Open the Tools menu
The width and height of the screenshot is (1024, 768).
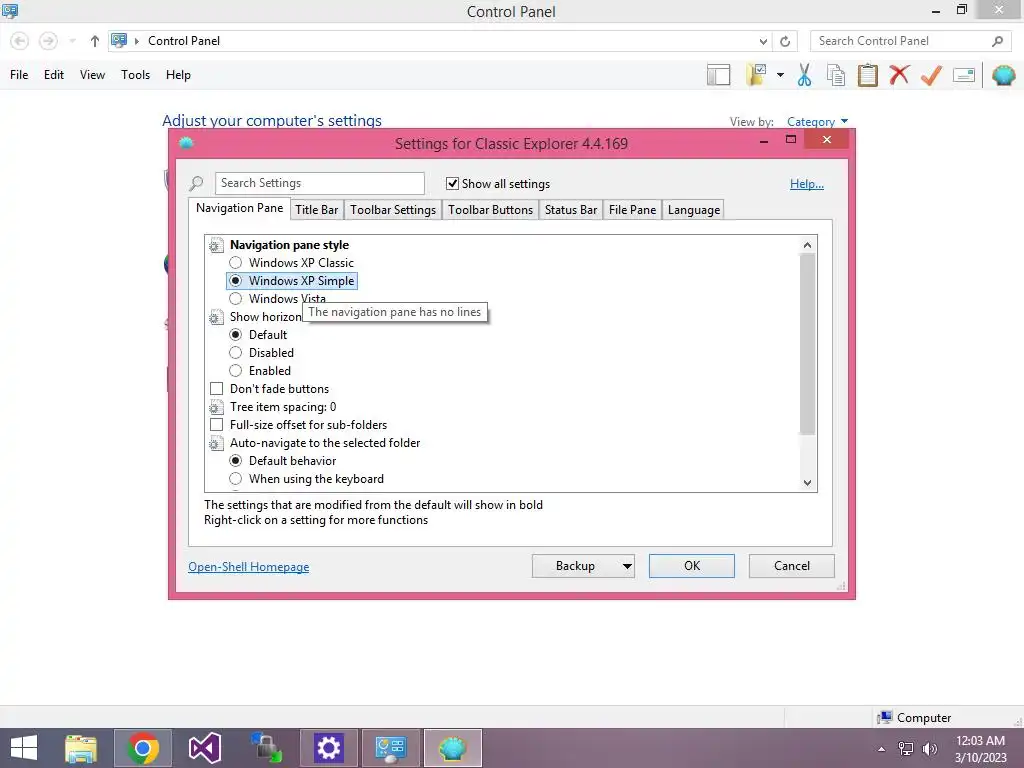135,75
